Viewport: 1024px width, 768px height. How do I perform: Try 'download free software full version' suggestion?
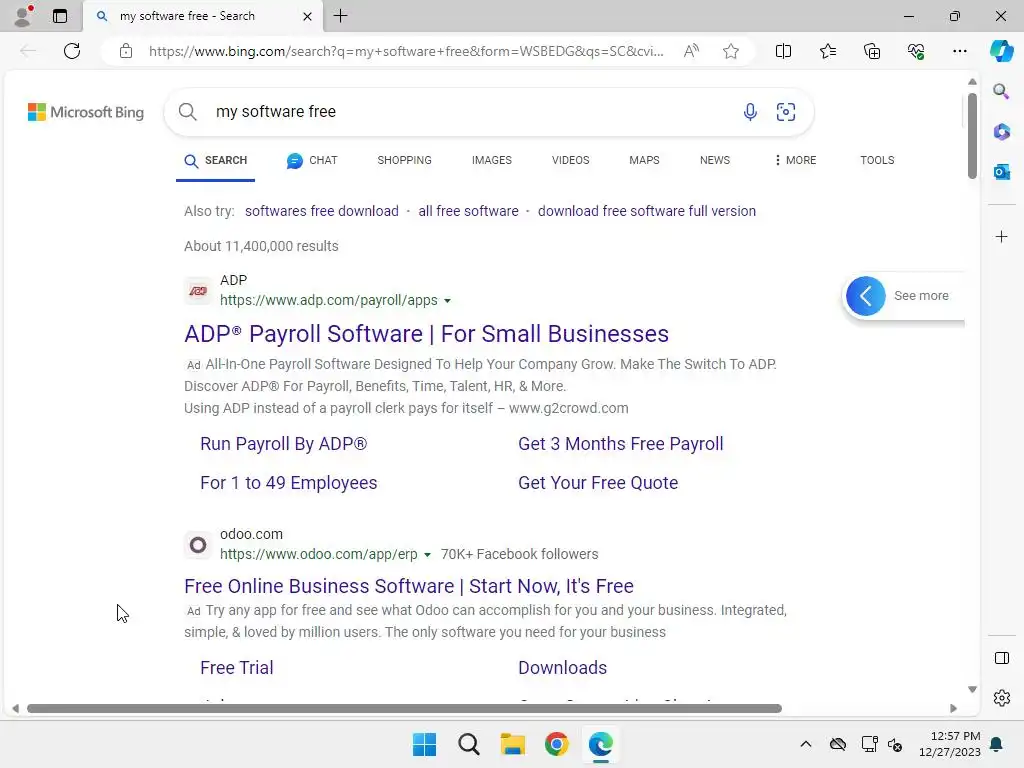(x=647, y=211)
